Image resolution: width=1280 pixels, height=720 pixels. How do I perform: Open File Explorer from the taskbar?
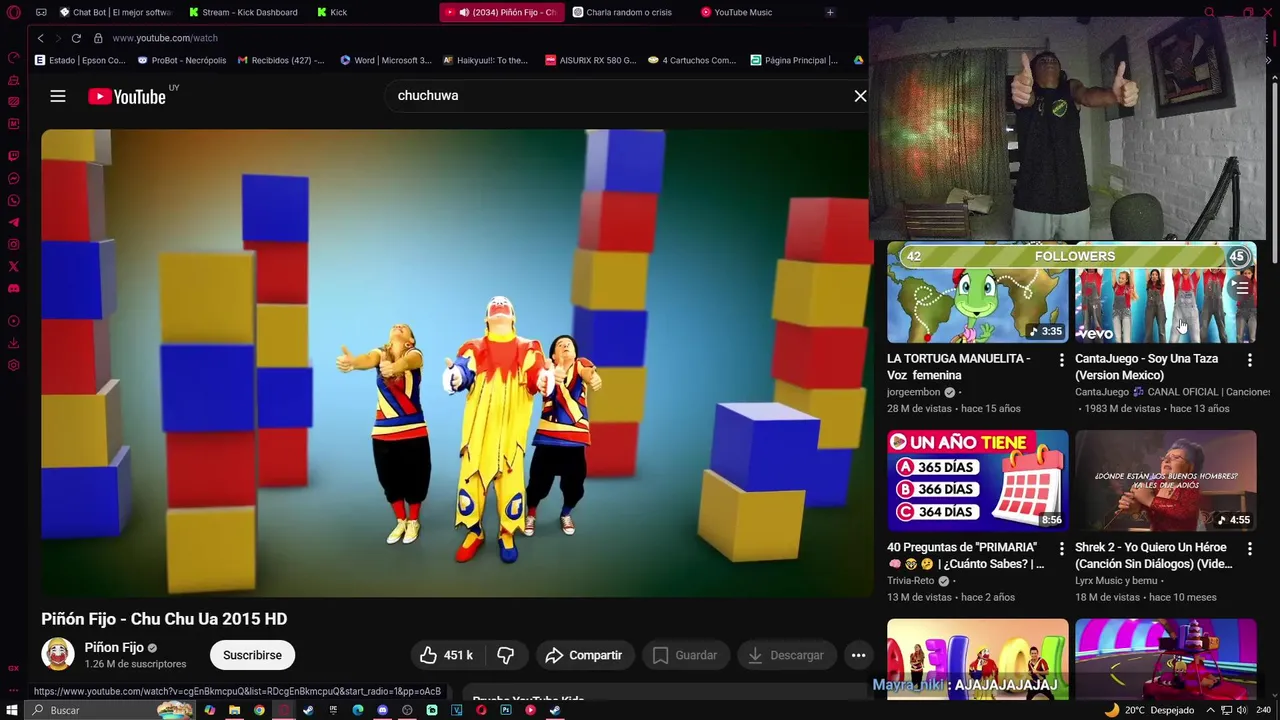(x=234, y=710)
